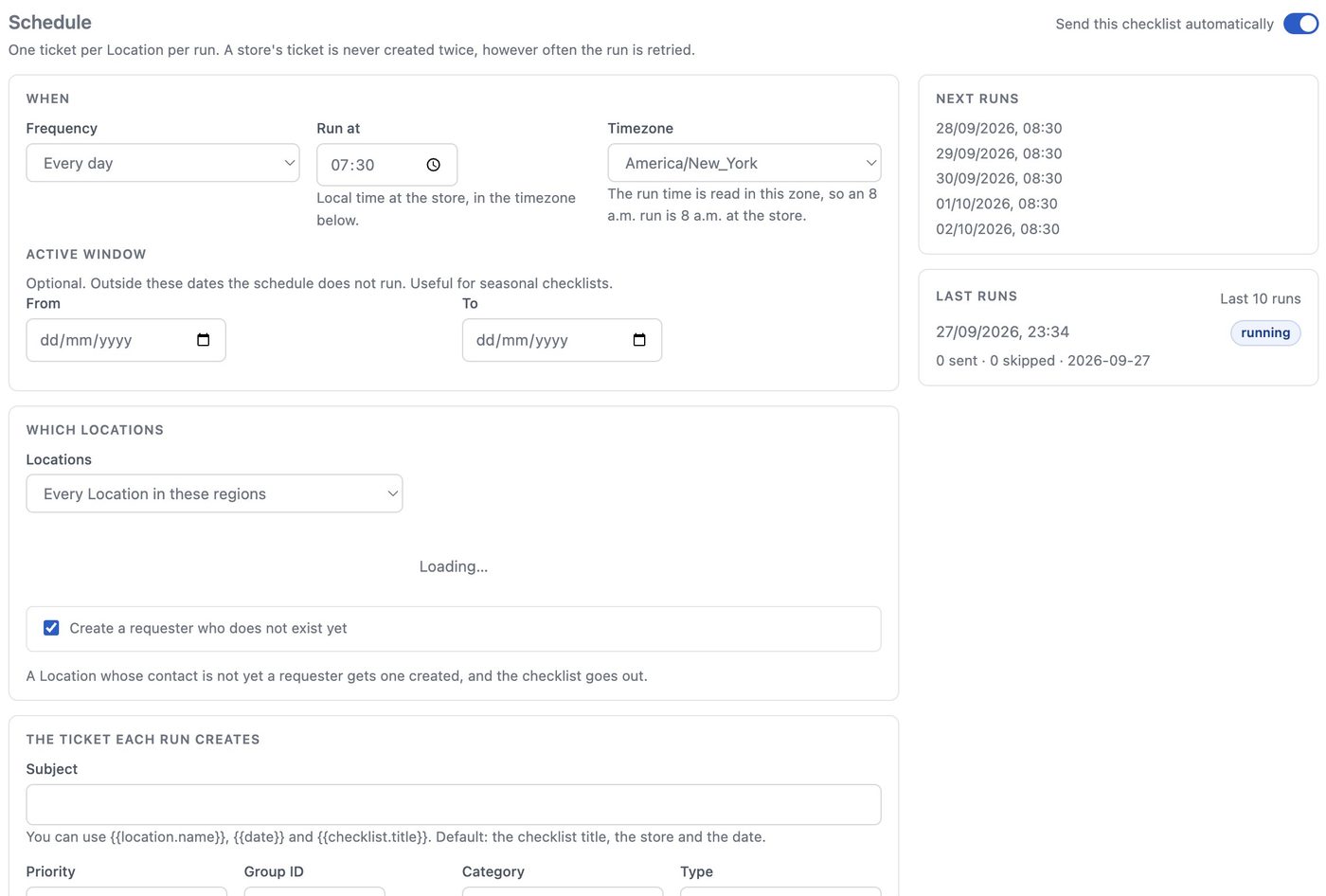The width and height of the screenshot is (1326, 896).
Task: Click the Run at time field 07:30
Action: 386,165
